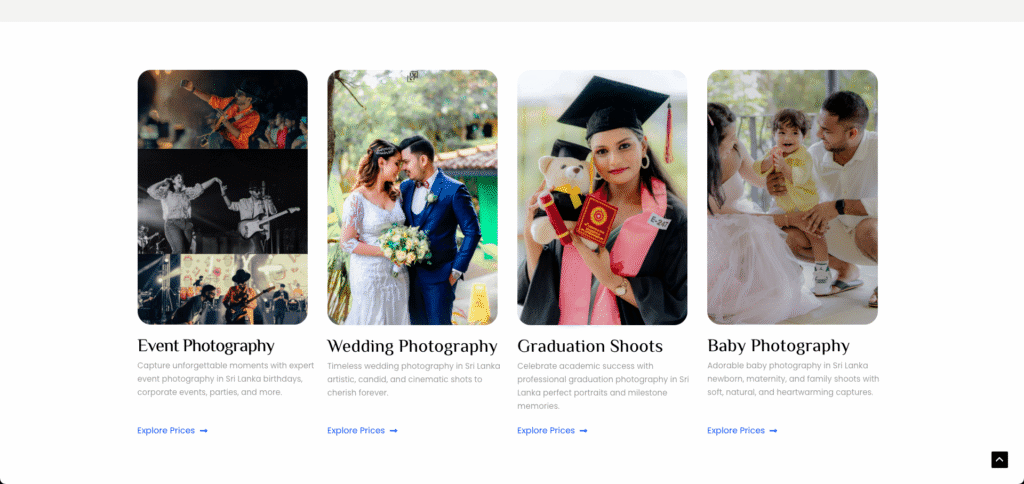Open Explore Prices under Baby Photography
This screenshot has height=484, width=1024.
coord(743,430)
